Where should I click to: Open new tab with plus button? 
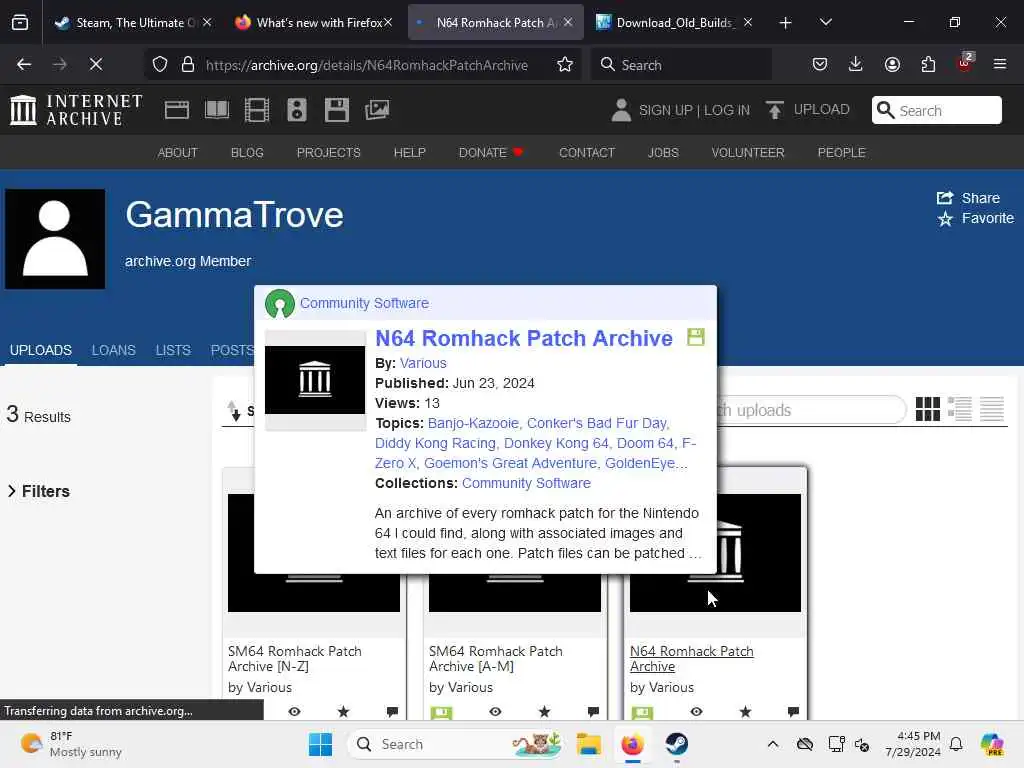[785, 23]
